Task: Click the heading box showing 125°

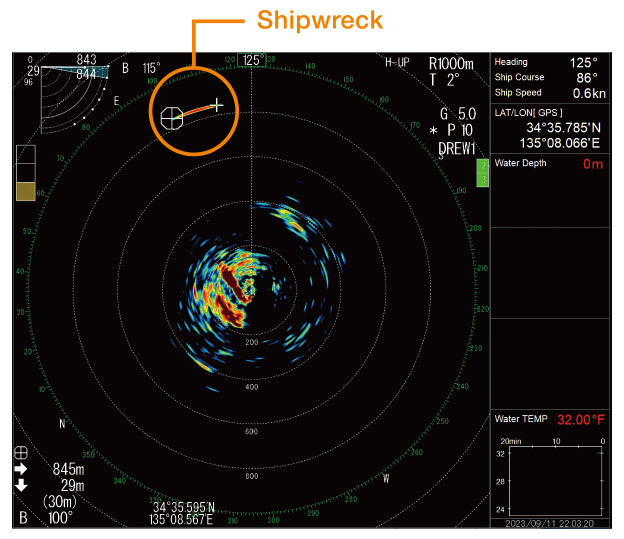Action: tap(252, 60)
